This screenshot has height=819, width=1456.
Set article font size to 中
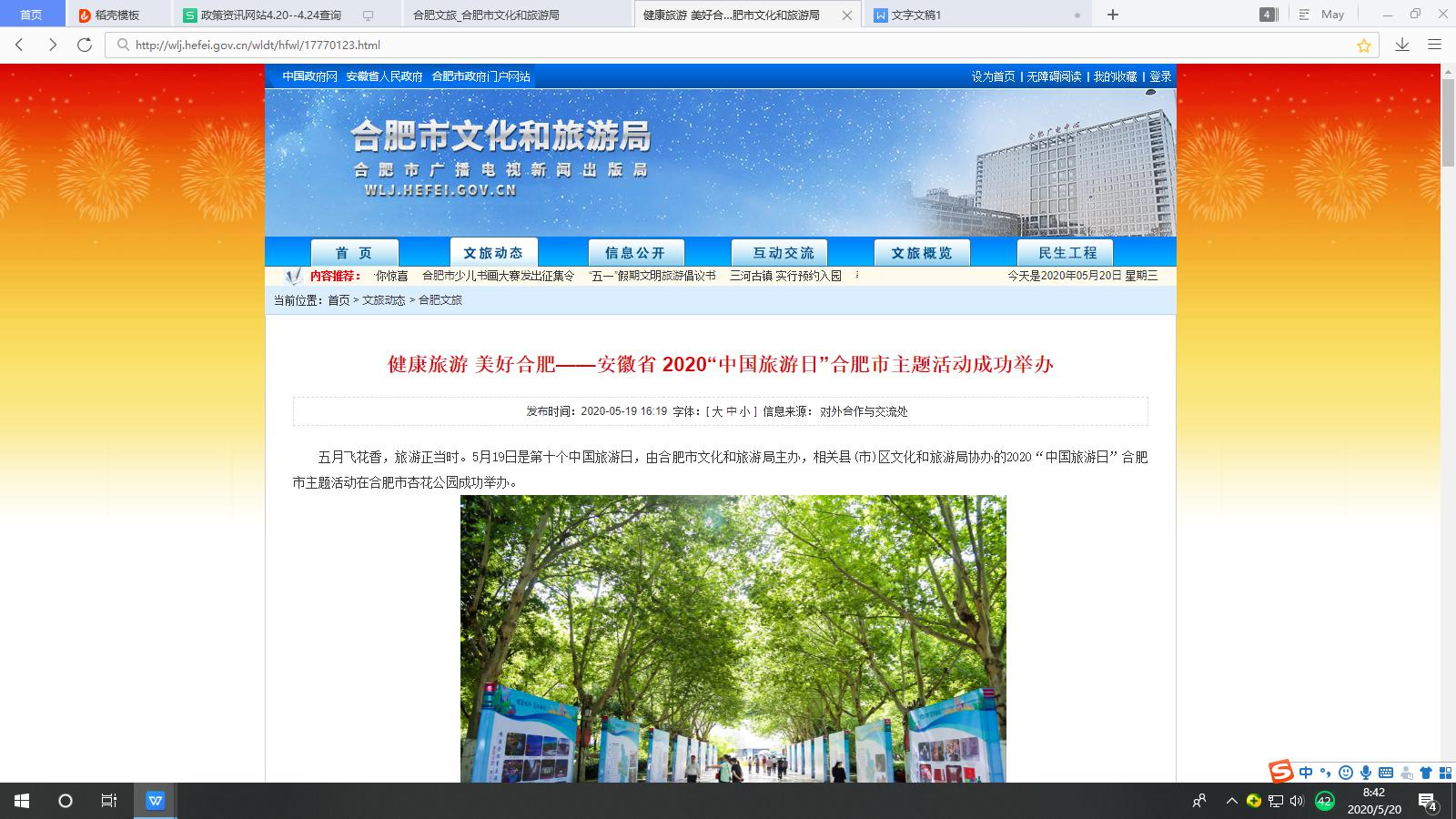pyautogui.click(x=732, y=411)
